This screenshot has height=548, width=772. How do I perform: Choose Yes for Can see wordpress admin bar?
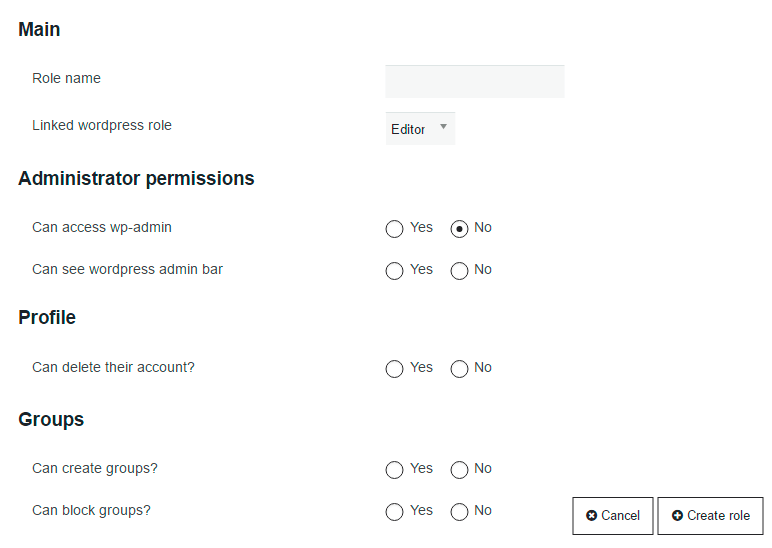(394, 271)
